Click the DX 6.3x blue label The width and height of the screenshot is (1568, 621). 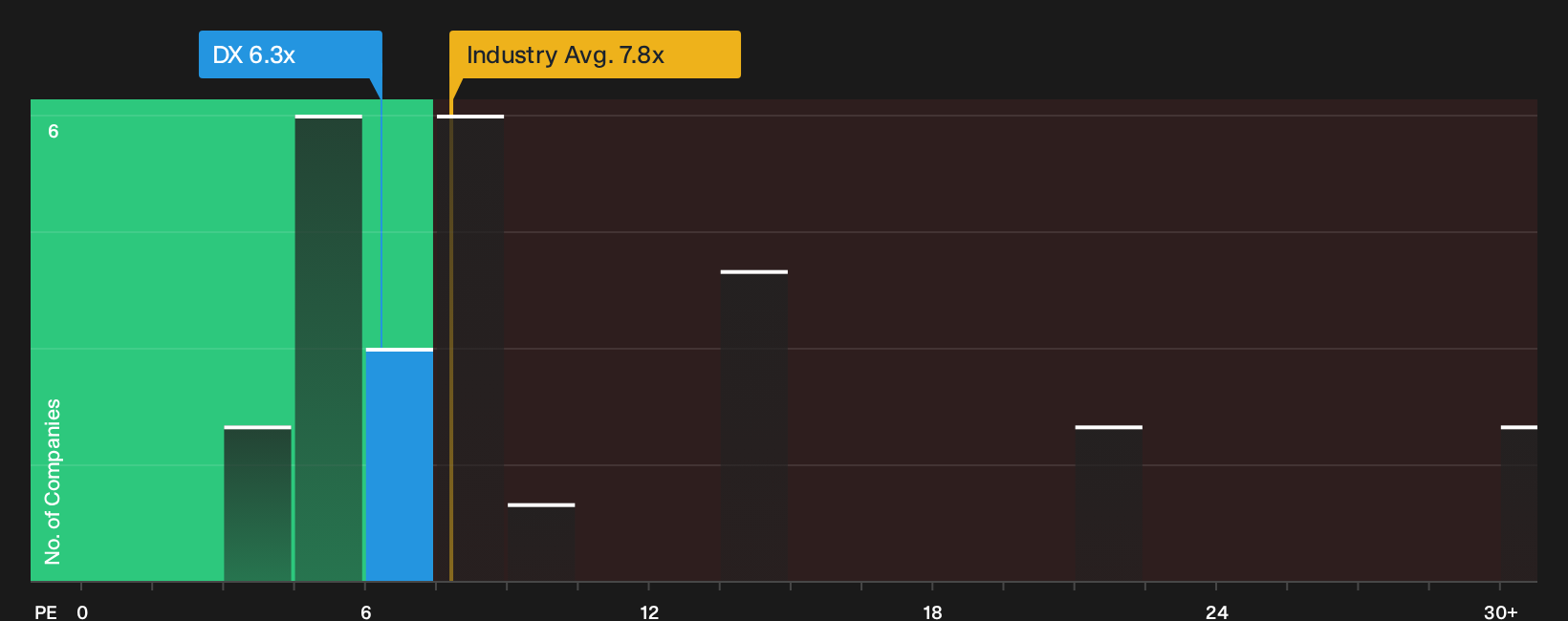291,54
